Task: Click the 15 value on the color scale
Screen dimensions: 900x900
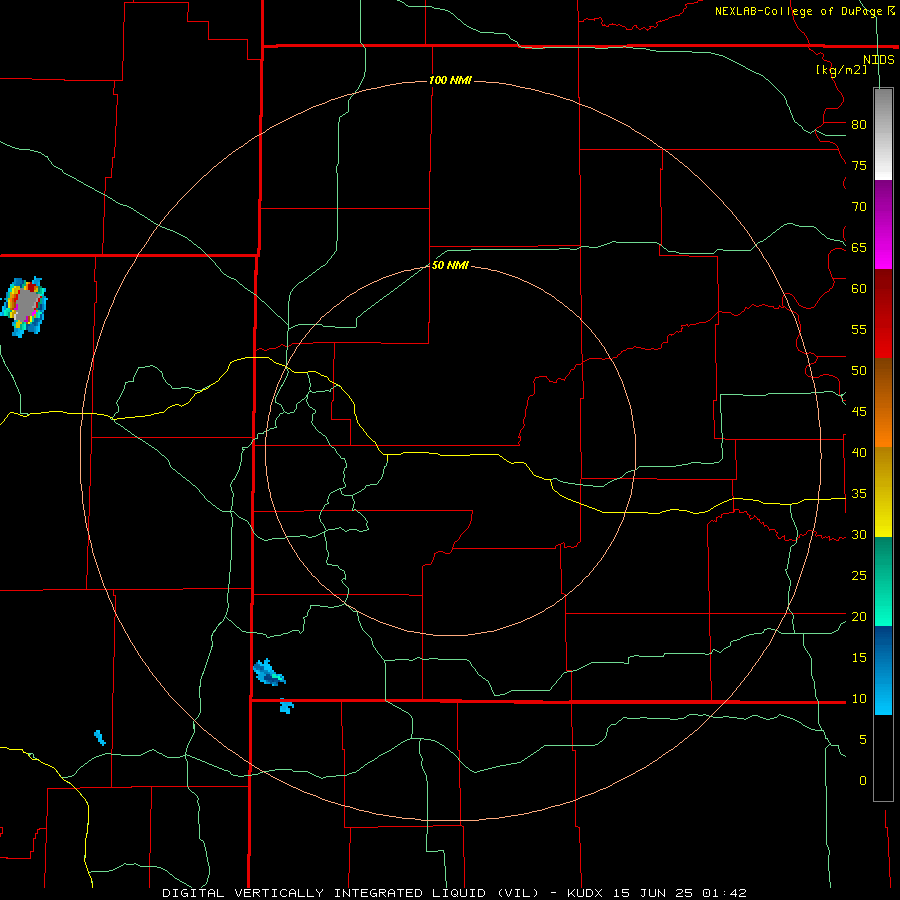Action: coord(859,658)
